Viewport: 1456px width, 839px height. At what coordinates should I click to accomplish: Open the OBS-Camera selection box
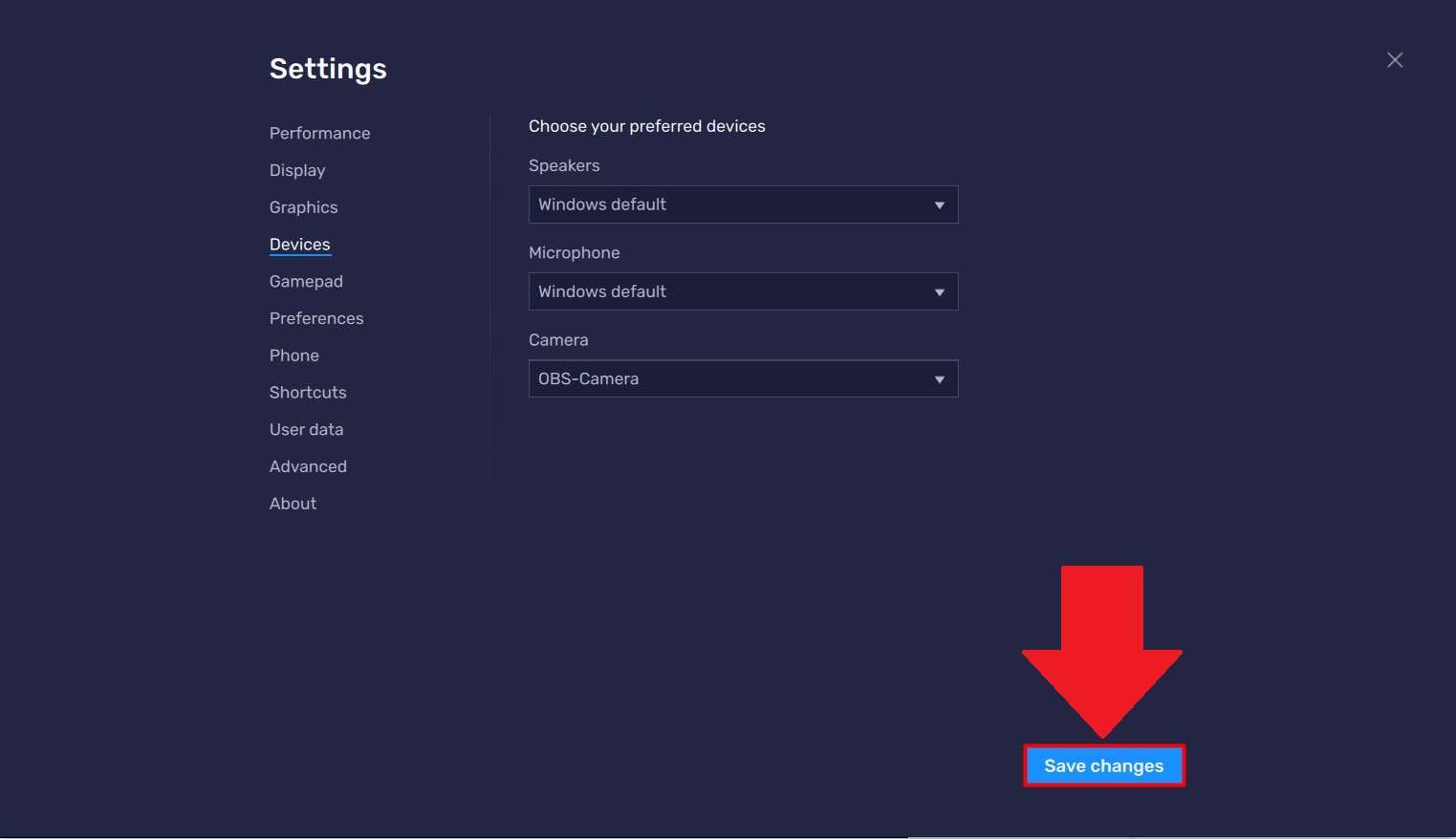coord(727,378)
